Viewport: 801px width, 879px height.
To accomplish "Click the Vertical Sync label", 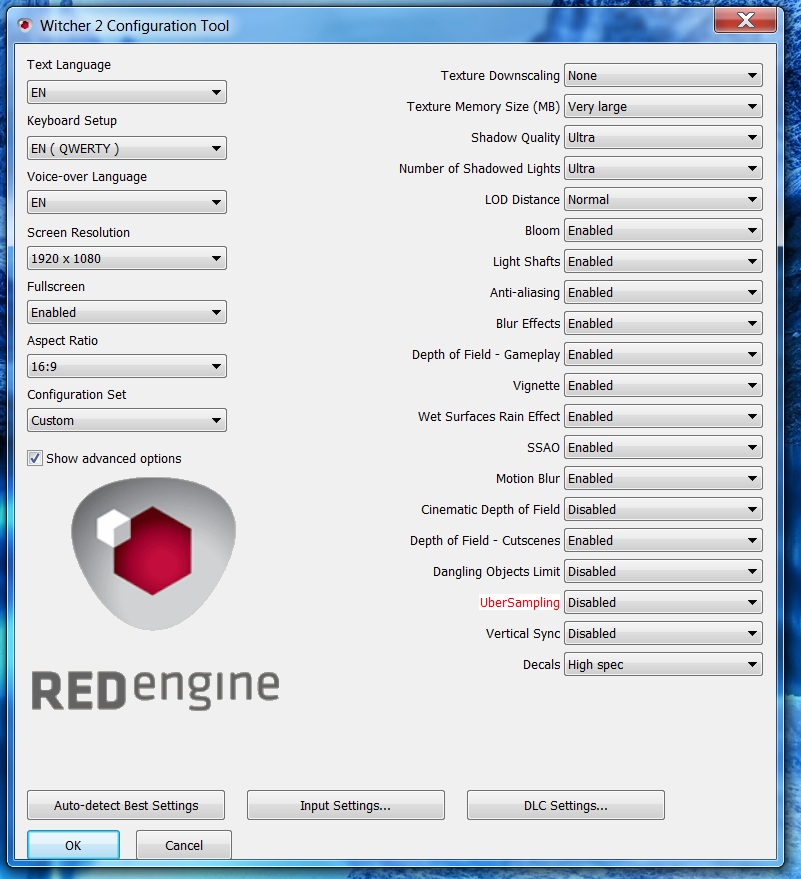I will [523, 634].
